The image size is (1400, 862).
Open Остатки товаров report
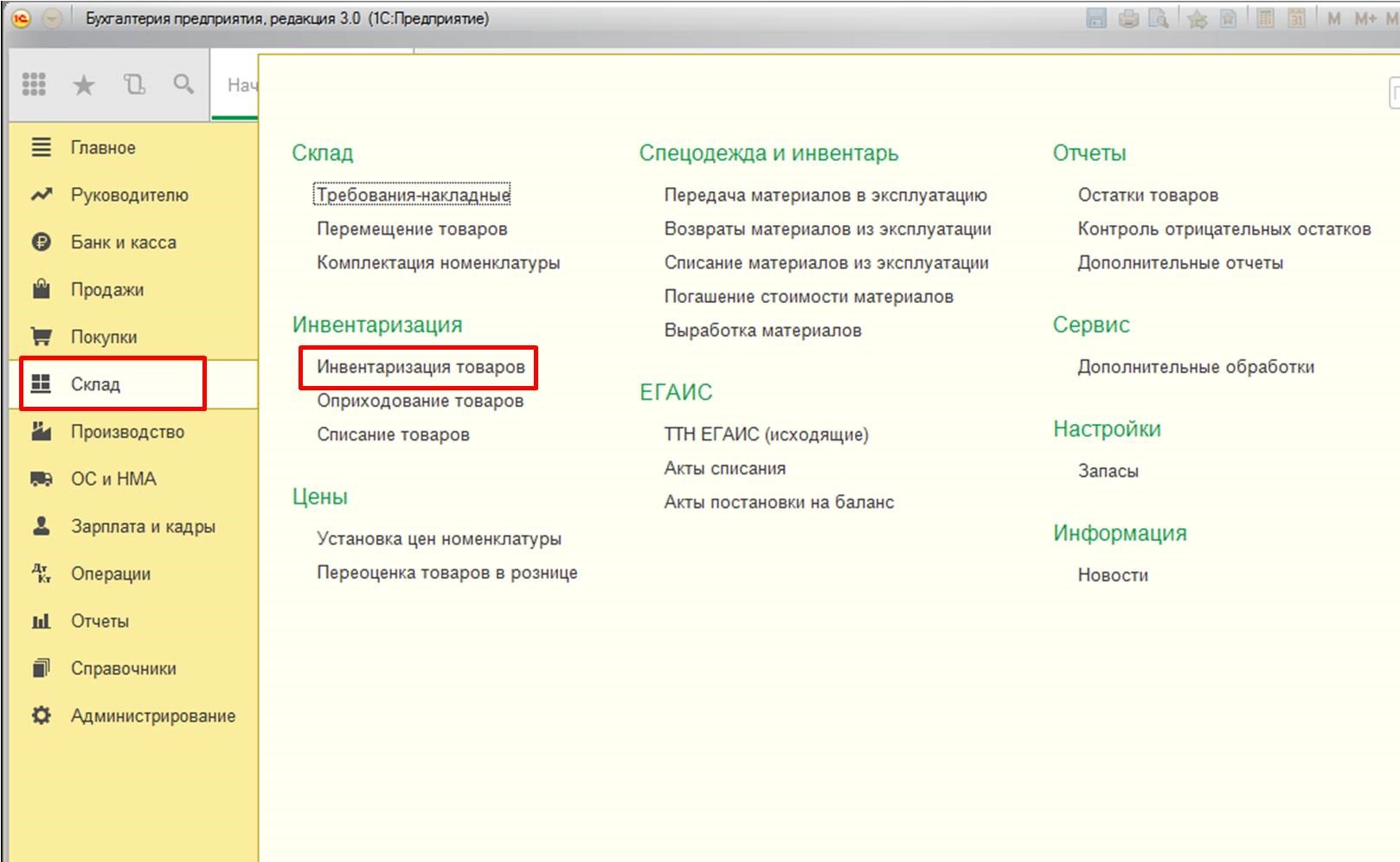(x=1147, y=195)
